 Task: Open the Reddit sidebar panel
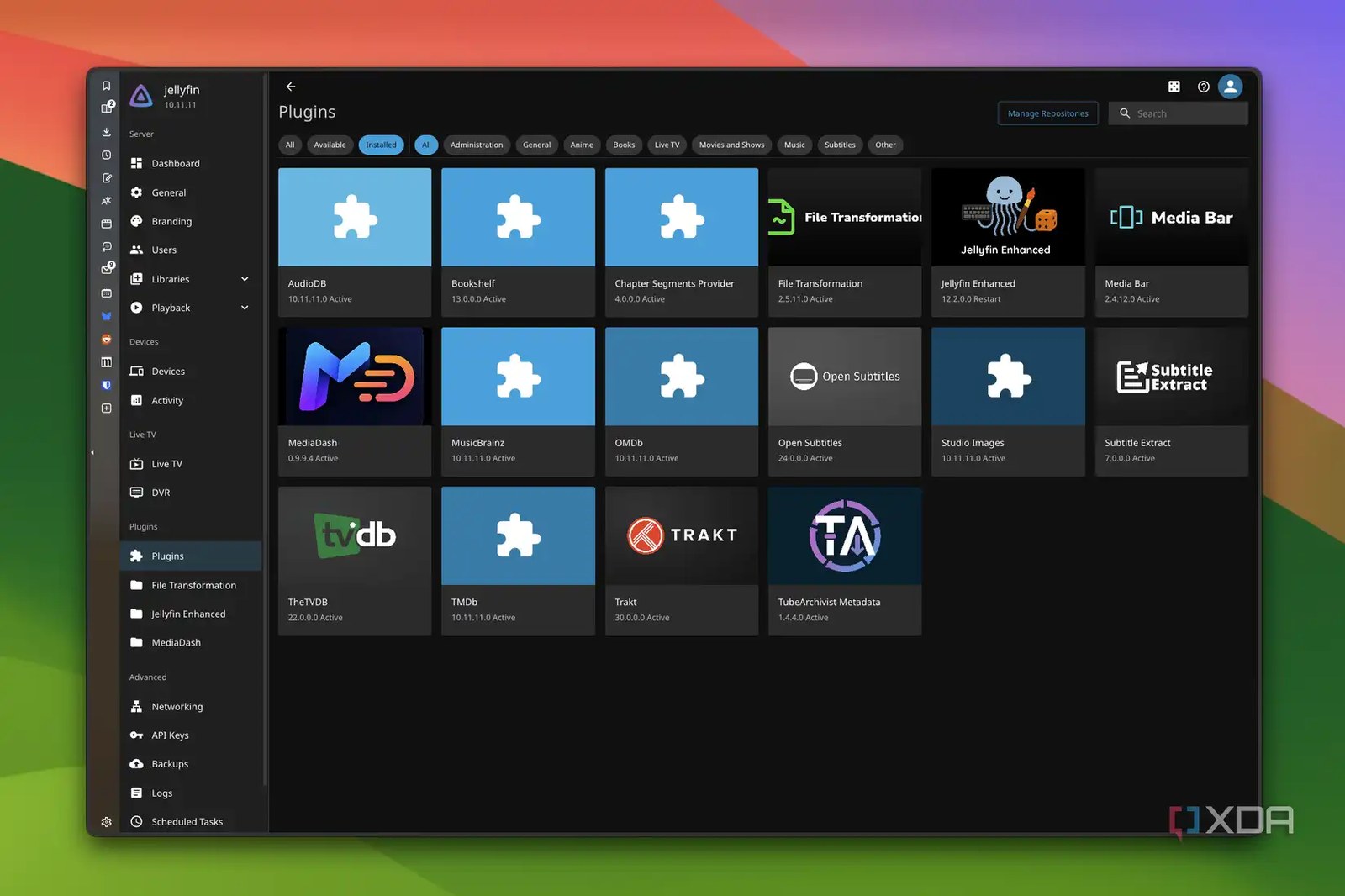point(106,339)
